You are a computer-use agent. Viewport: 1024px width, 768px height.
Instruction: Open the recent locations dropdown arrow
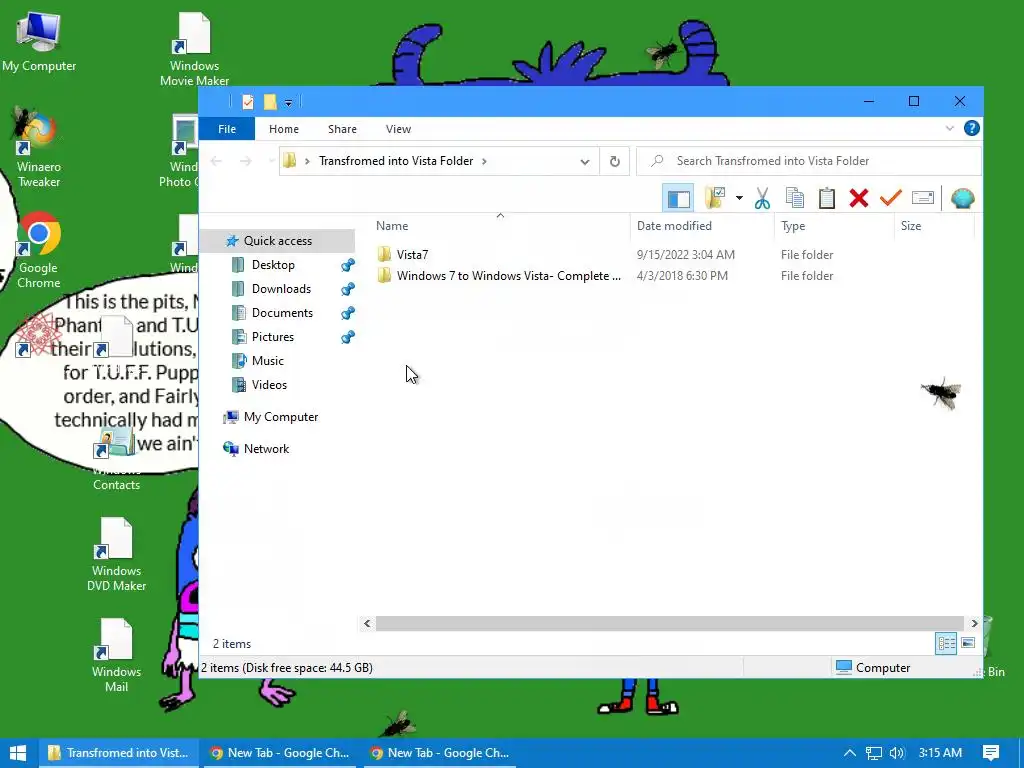(x=271, y=161)
